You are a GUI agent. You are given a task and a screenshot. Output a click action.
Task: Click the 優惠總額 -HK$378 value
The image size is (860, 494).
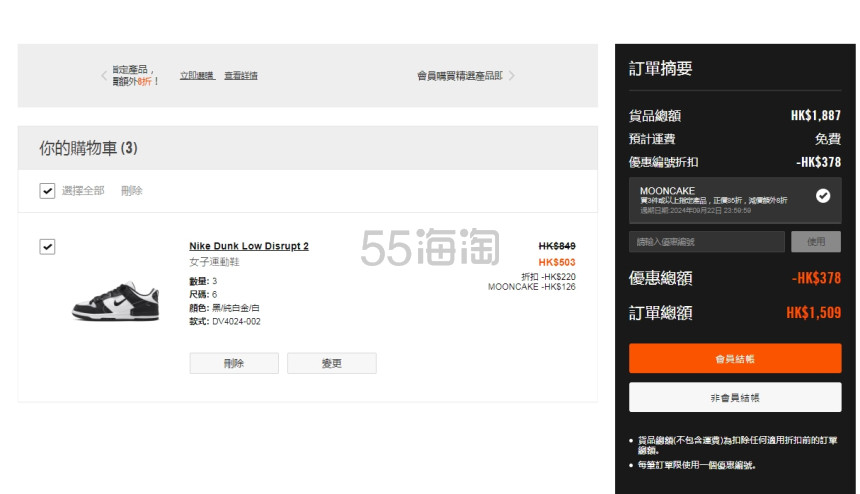[816, 278]
